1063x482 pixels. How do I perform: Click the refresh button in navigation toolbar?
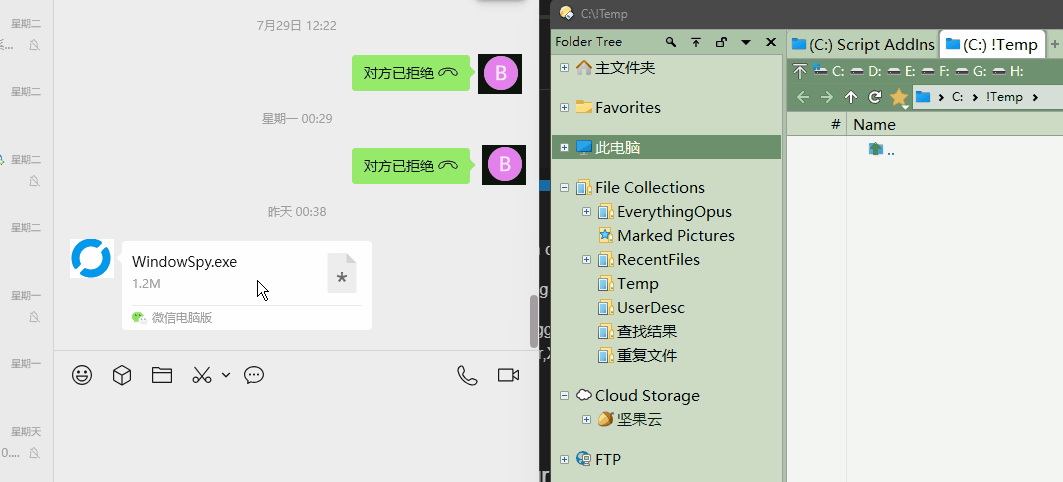point(875,97)
